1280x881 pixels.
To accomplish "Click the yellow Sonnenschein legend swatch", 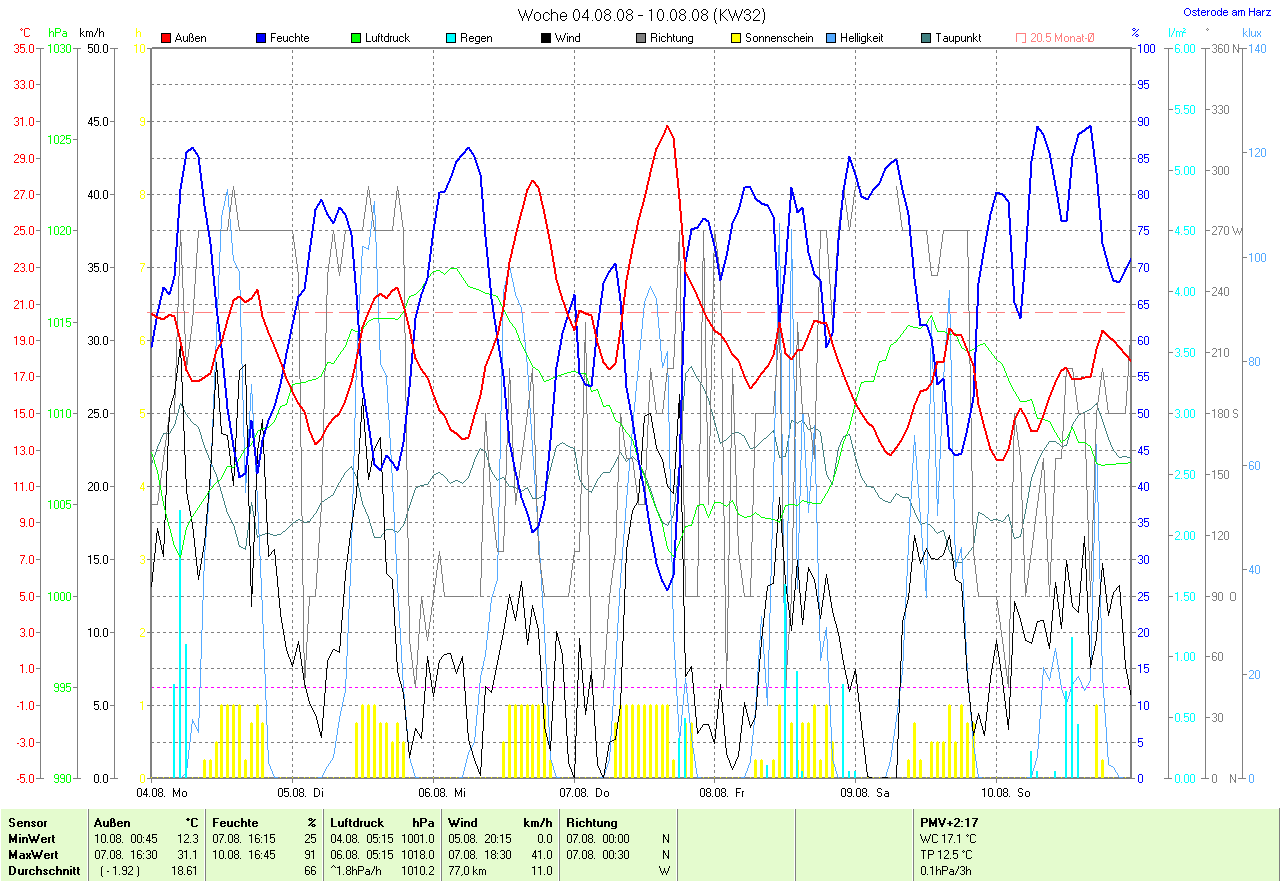I will pyautogui.click(x=736, y=38).
